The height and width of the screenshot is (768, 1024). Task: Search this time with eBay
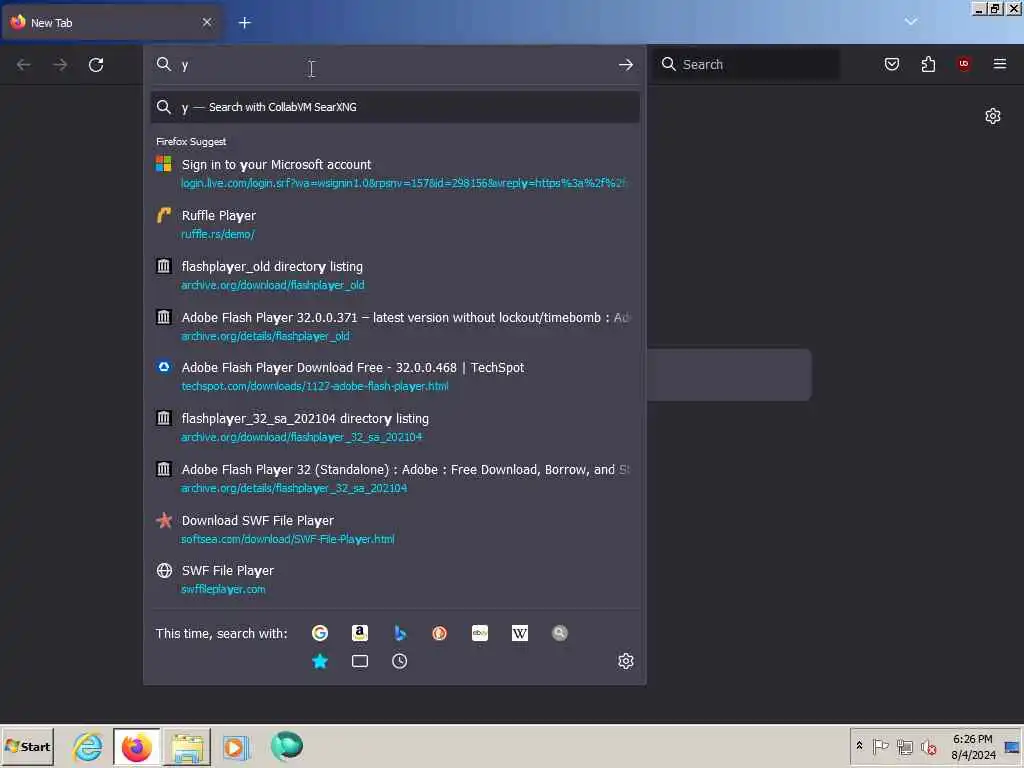pos(480,633)
